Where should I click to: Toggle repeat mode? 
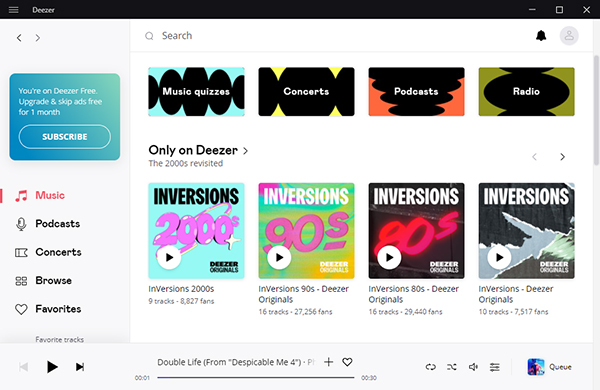430,367
